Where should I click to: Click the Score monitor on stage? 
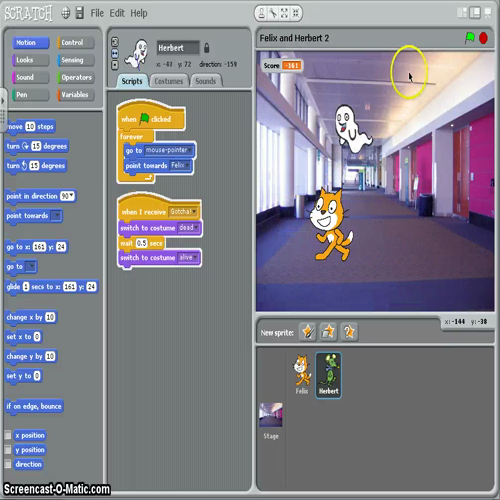coord(282,65)
